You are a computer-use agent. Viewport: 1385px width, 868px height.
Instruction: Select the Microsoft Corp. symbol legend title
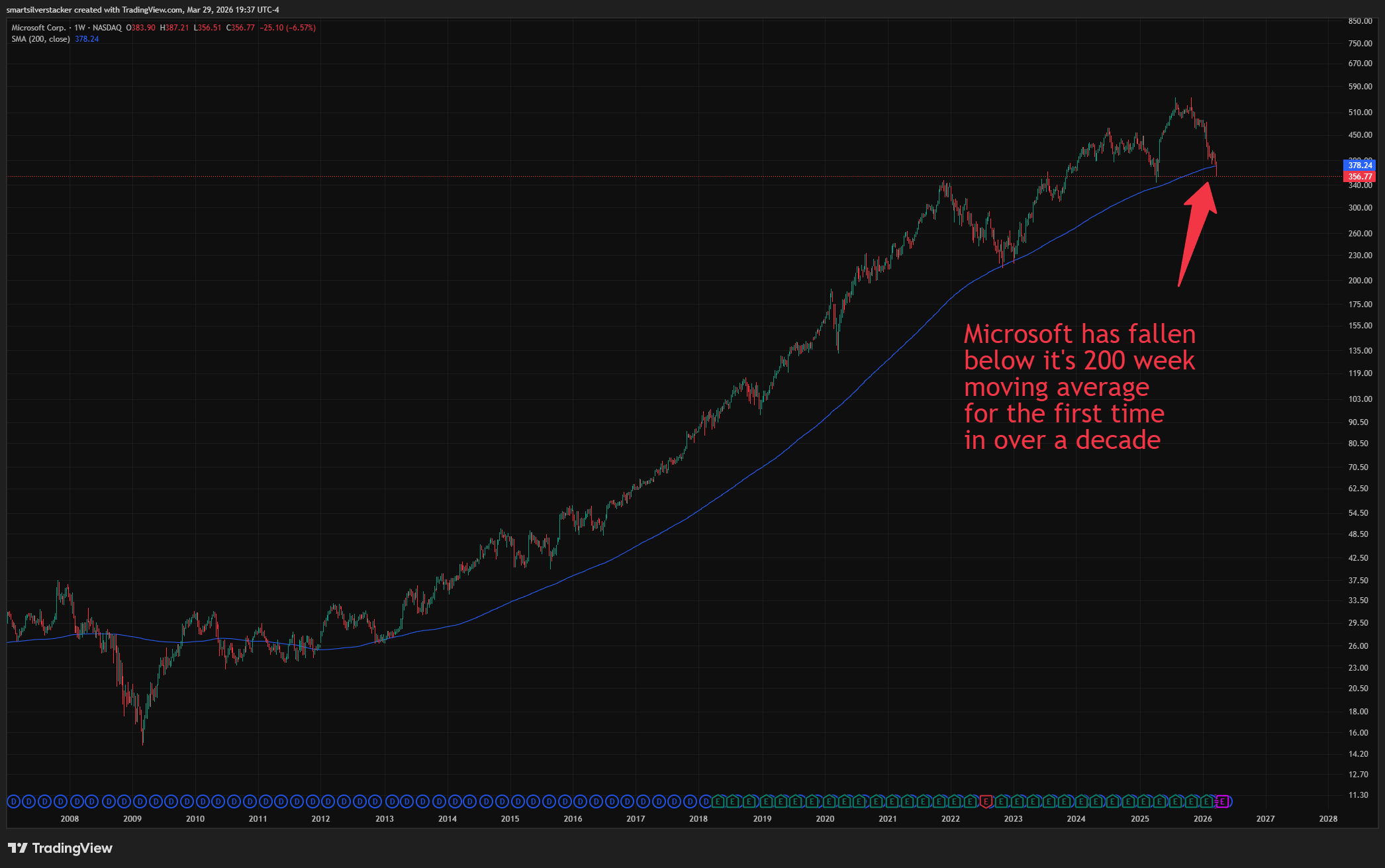point(38,28)
